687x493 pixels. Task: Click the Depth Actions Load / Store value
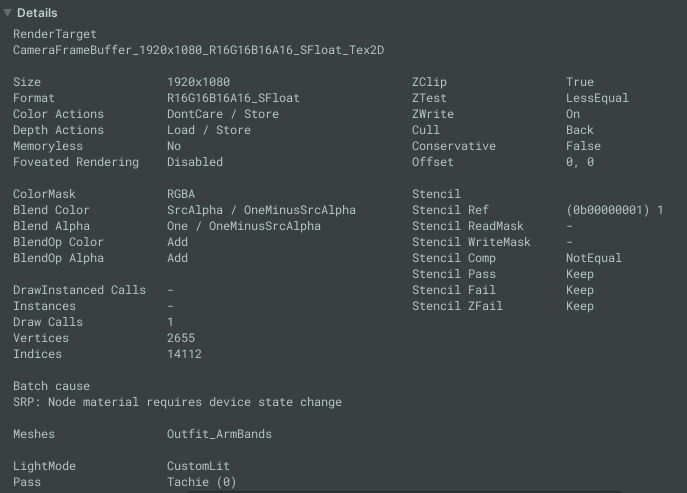pyautogui.click(x=209, y=130)
